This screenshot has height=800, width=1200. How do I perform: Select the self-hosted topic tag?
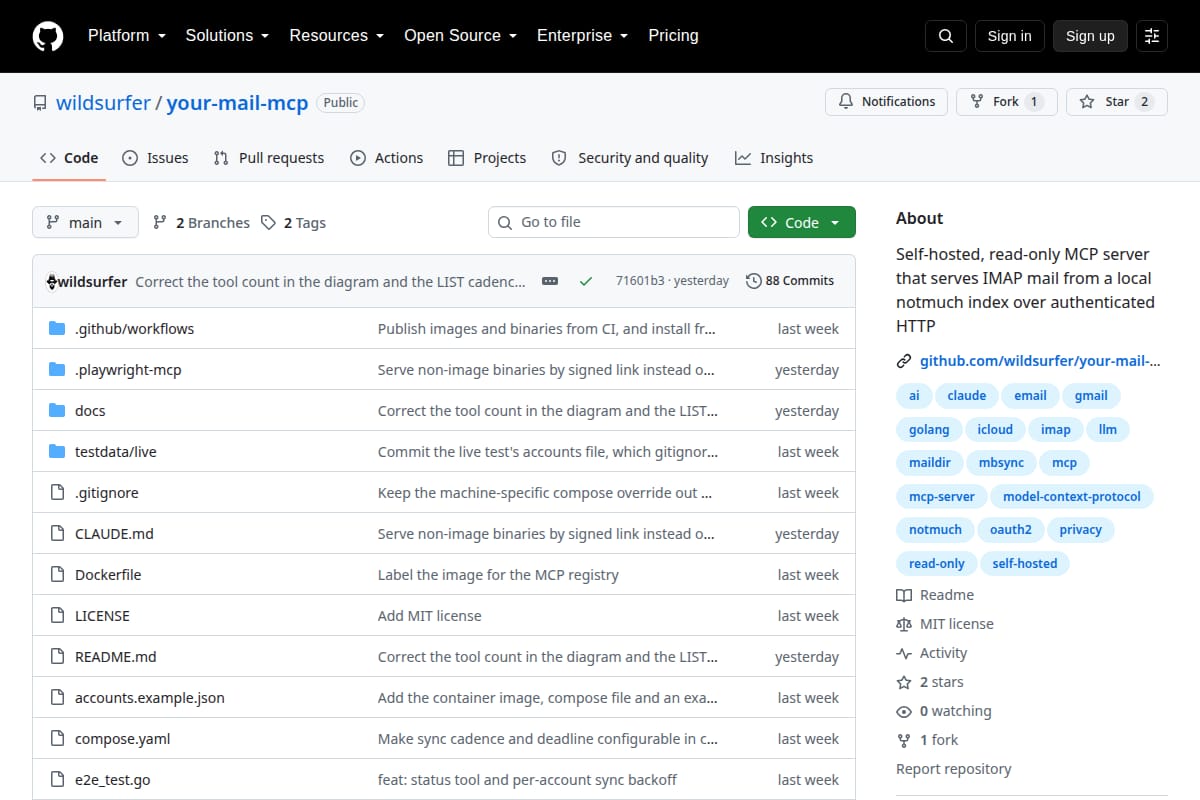point(1025,564)
